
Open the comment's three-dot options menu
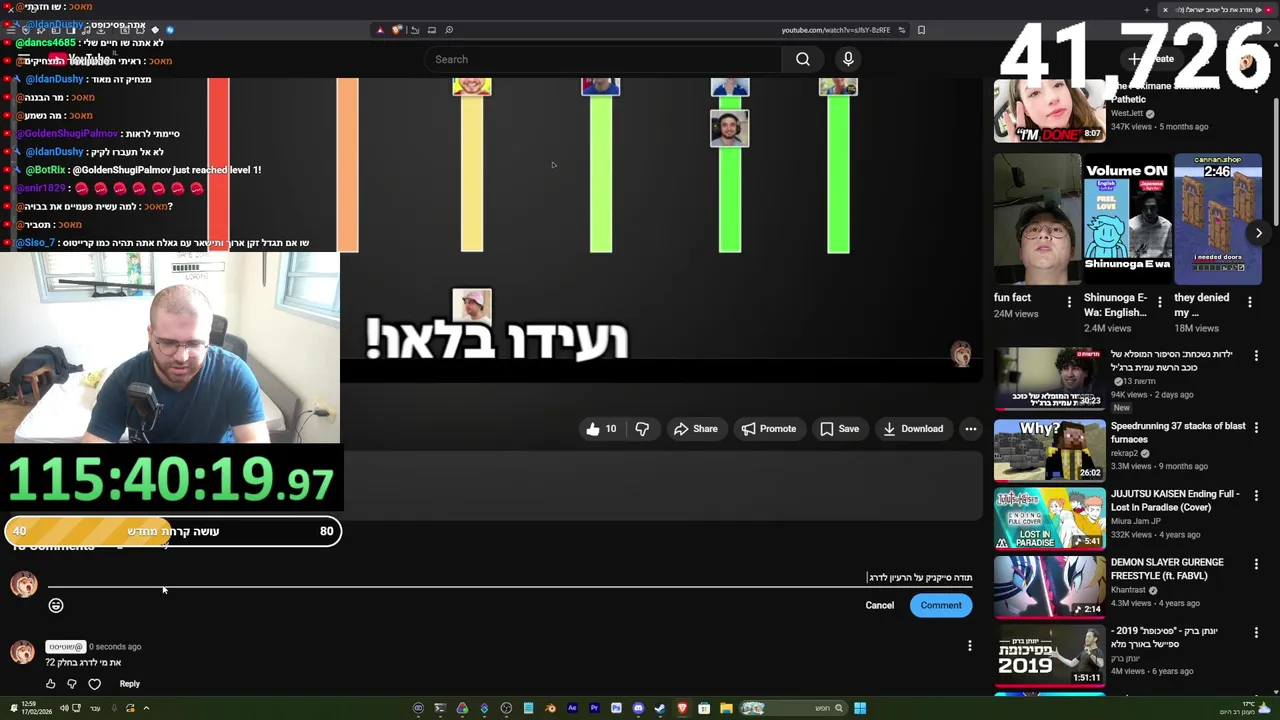pos(969,646)
